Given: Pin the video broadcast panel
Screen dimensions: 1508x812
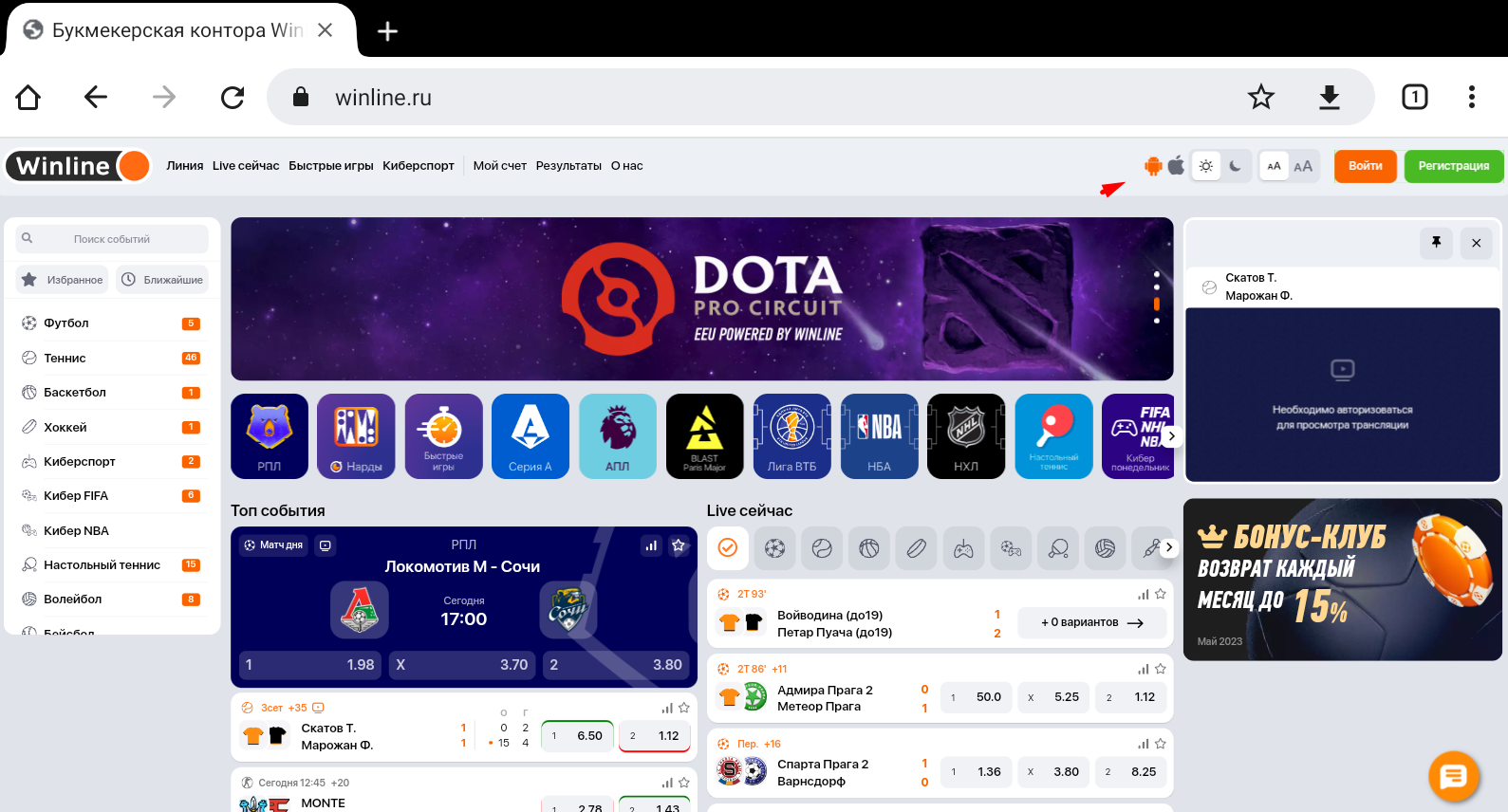Looking at the screenshot, I should tap(1436, 243).
